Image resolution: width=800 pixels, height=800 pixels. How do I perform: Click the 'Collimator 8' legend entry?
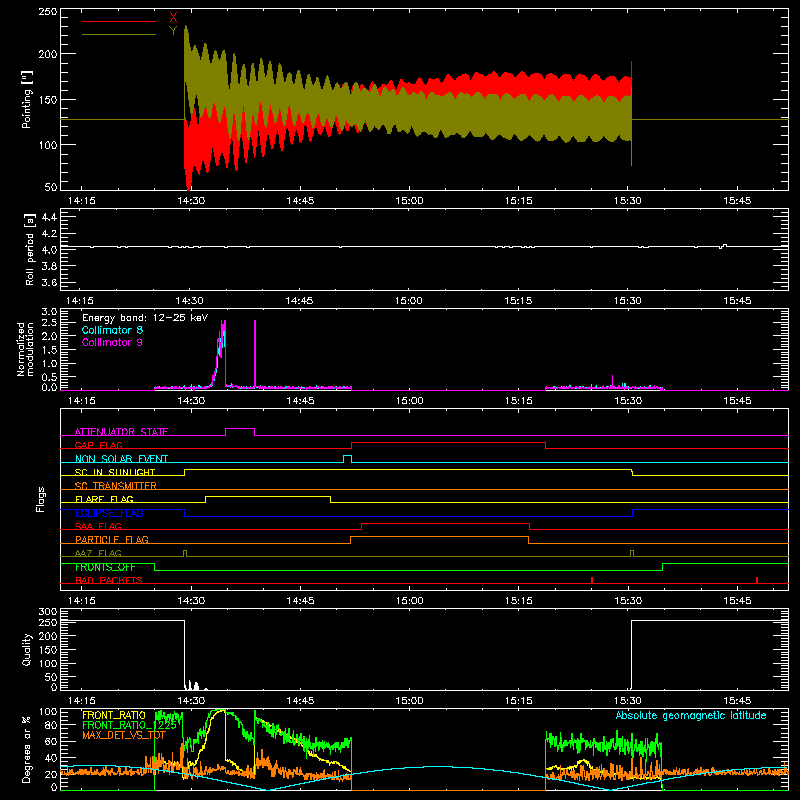112,330
